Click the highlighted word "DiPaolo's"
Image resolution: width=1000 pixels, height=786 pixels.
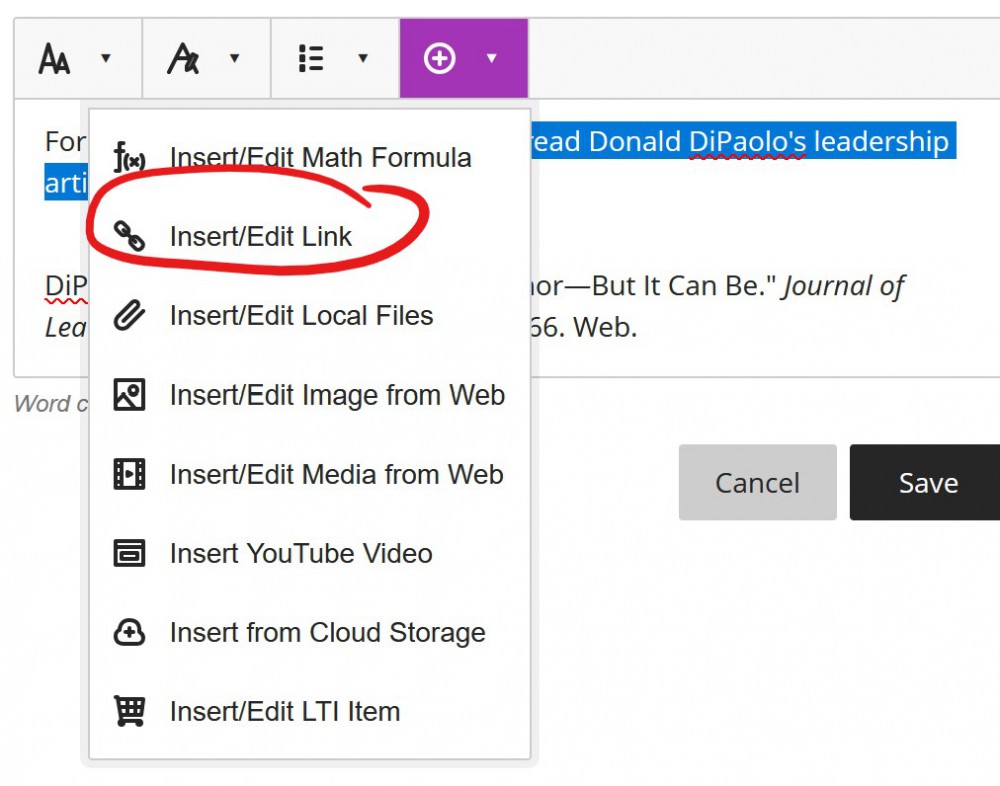point(747,142)
